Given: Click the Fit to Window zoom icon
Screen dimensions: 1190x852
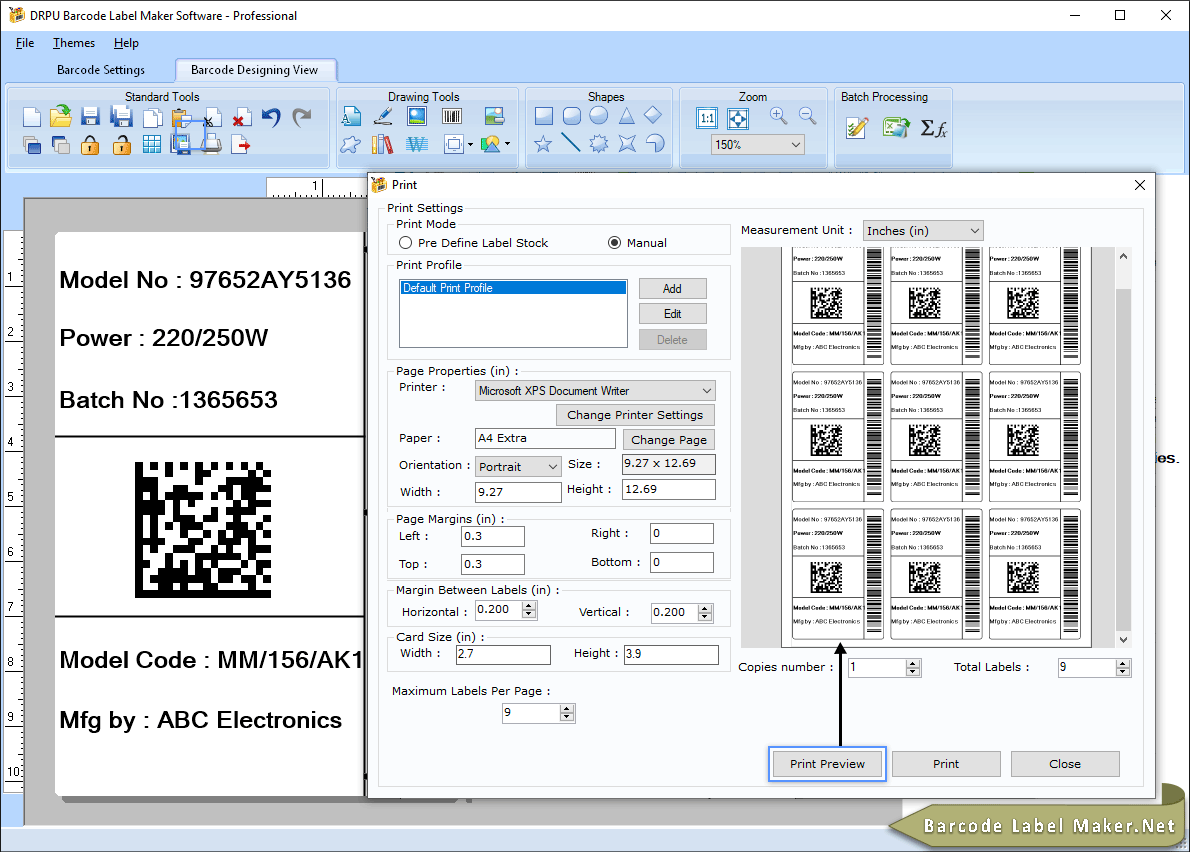Looking at the screenshot, I should 738,118.
